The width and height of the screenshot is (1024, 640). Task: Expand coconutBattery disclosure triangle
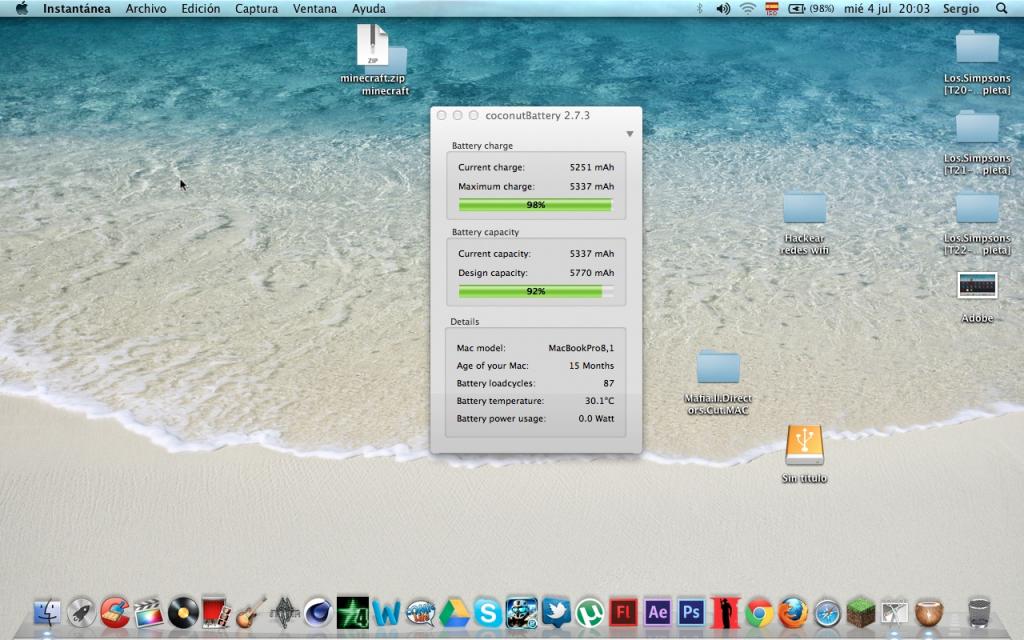point(630,134)
